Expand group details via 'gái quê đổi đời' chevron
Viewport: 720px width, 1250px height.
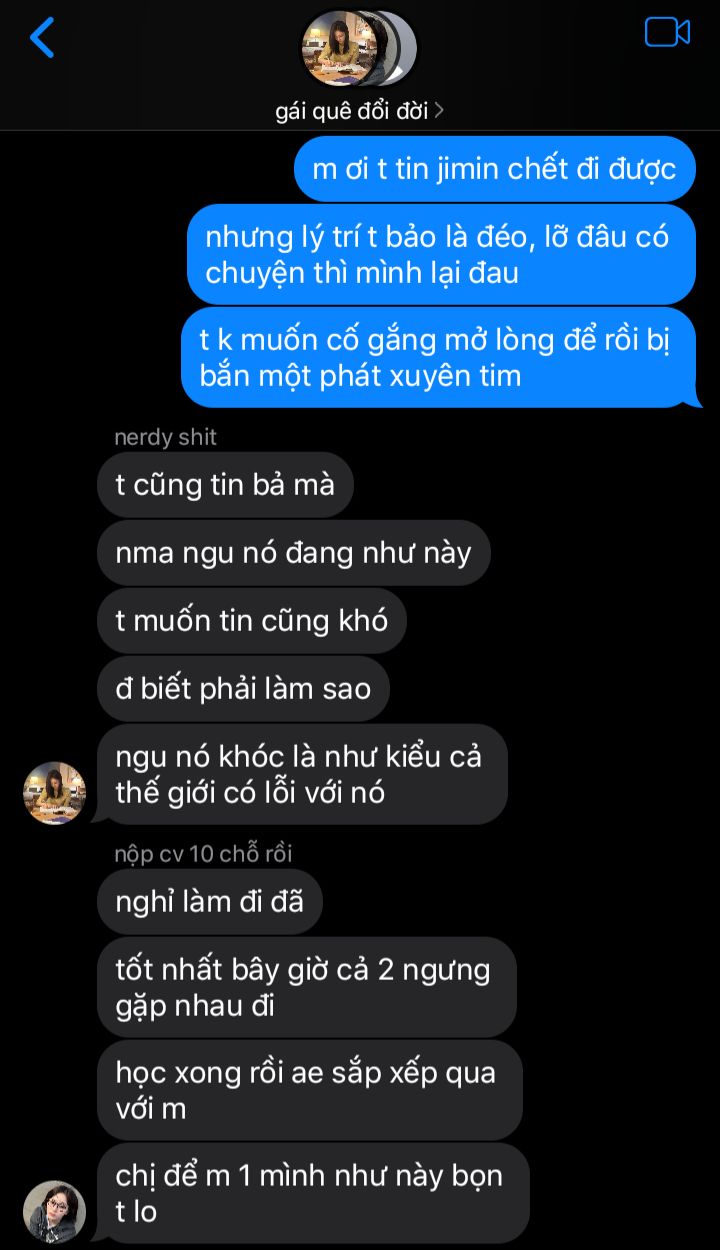[359, 111]
